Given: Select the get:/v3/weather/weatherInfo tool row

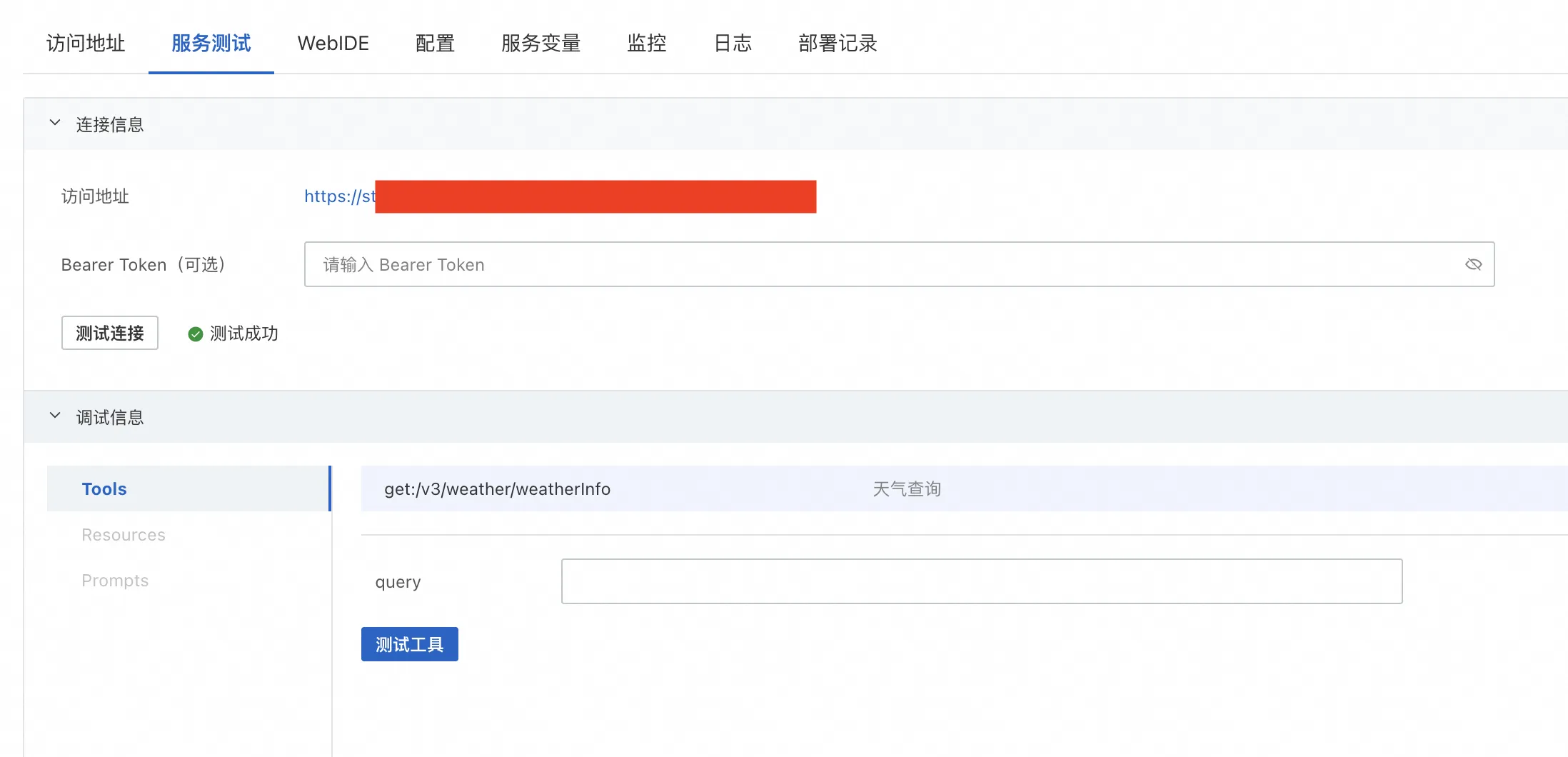Looking at the screenshot, I should click(498, 488).
